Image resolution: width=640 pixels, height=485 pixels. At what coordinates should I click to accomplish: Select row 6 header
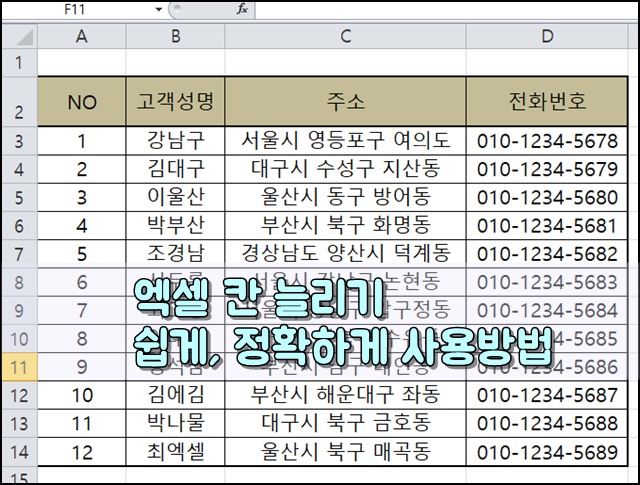(20, 226)
